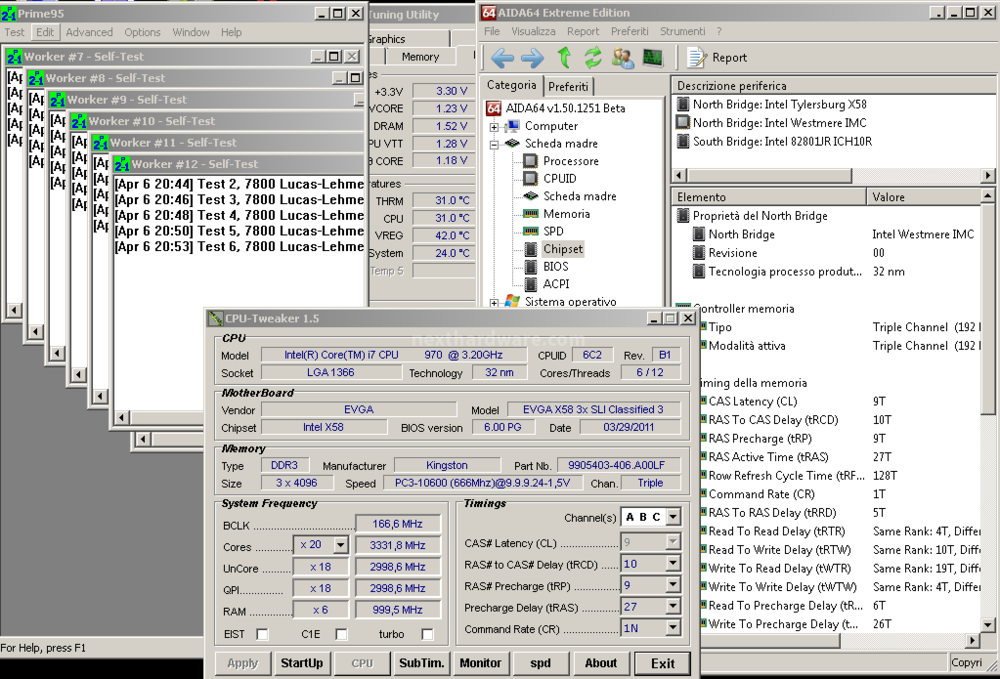Viewport: 1000px width, 679px height.
Task: Open the Options menu in Prime95
Action: point(142,32)
